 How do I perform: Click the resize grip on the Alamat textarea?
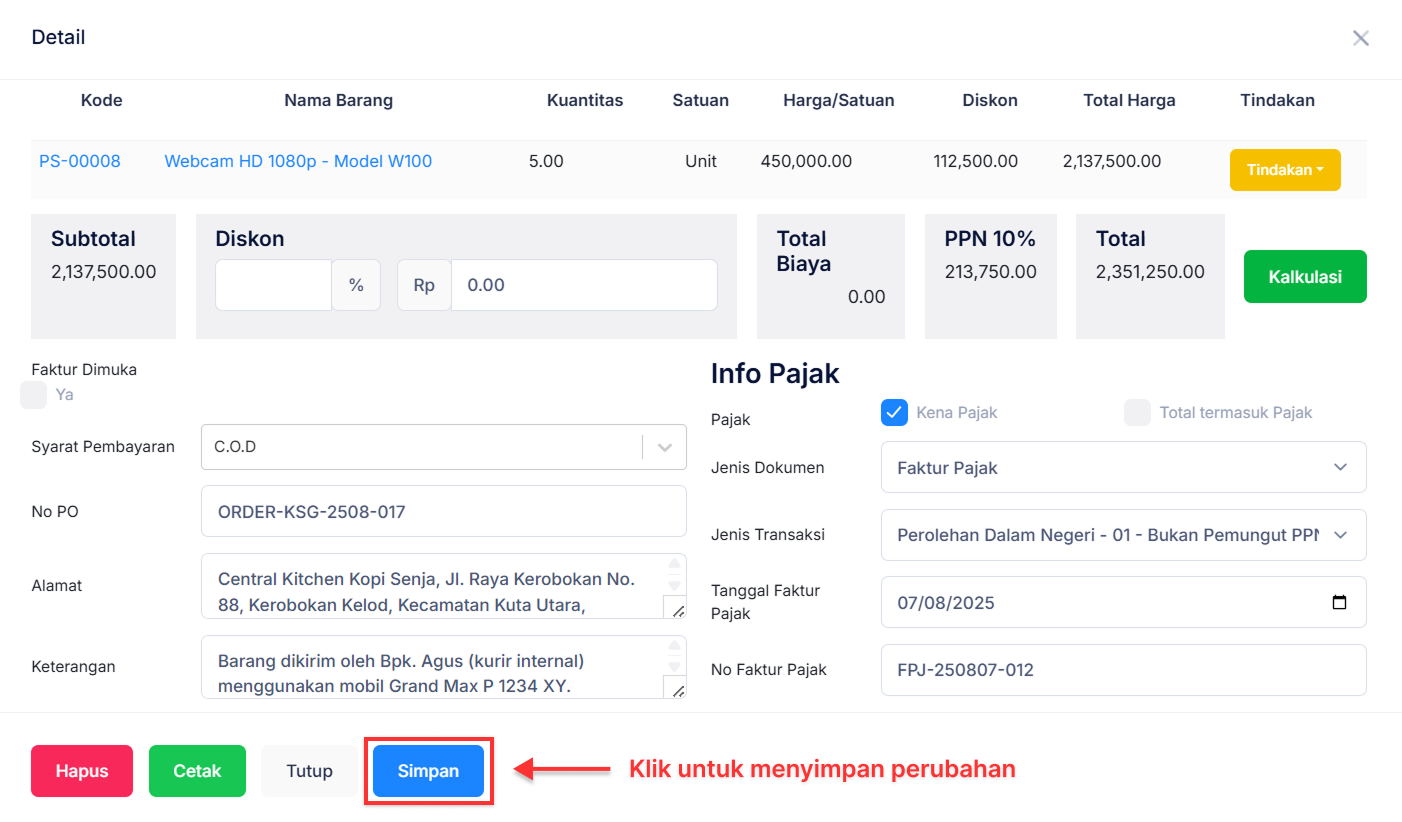tap(679, 610)
